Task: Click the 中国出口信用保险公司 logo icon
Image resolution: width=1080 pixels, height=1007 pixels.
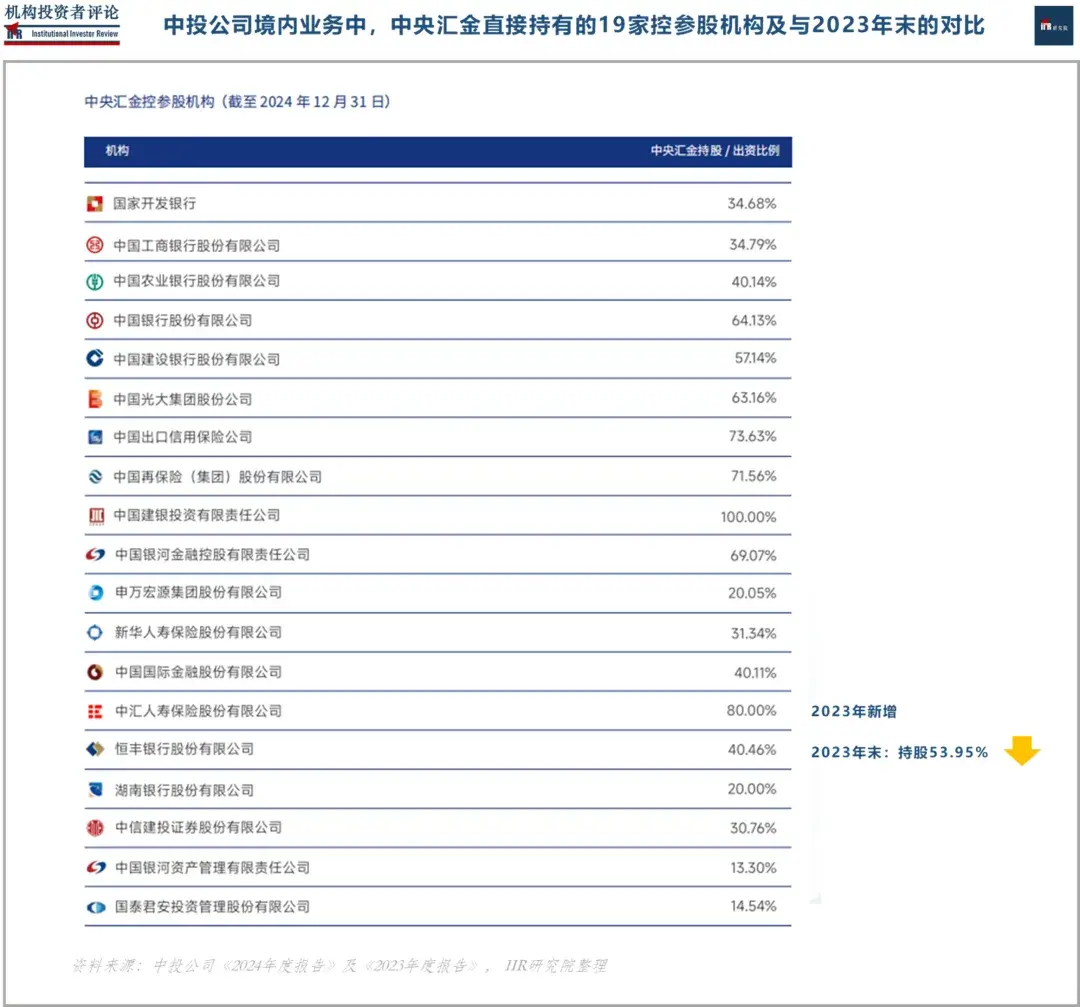Action: [x=95, y=437]
